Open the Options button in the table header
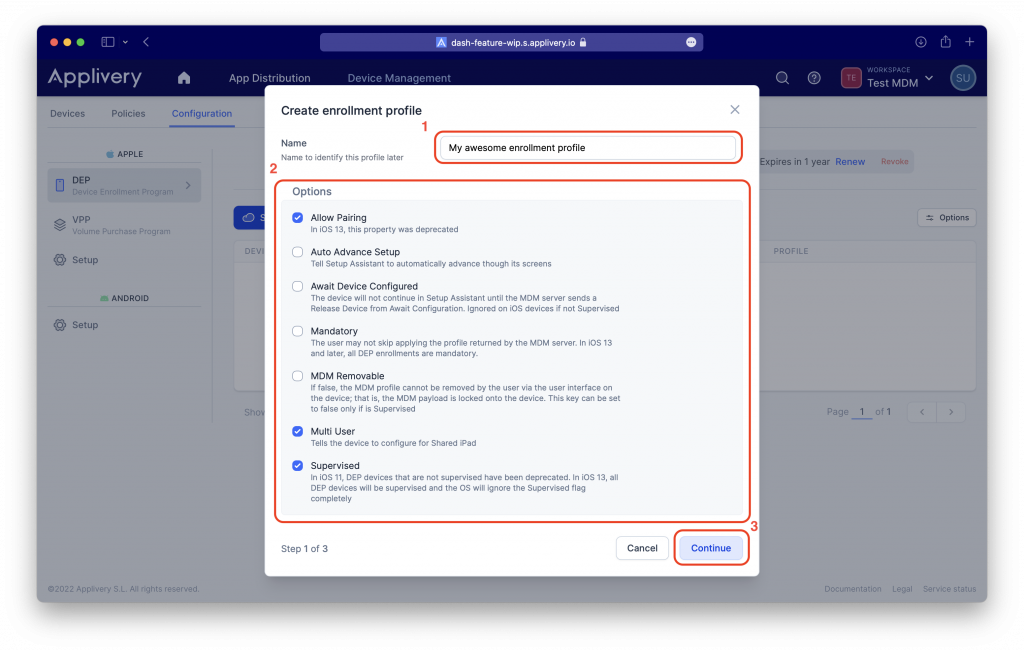1024x651 pixels. click(947, 217)
